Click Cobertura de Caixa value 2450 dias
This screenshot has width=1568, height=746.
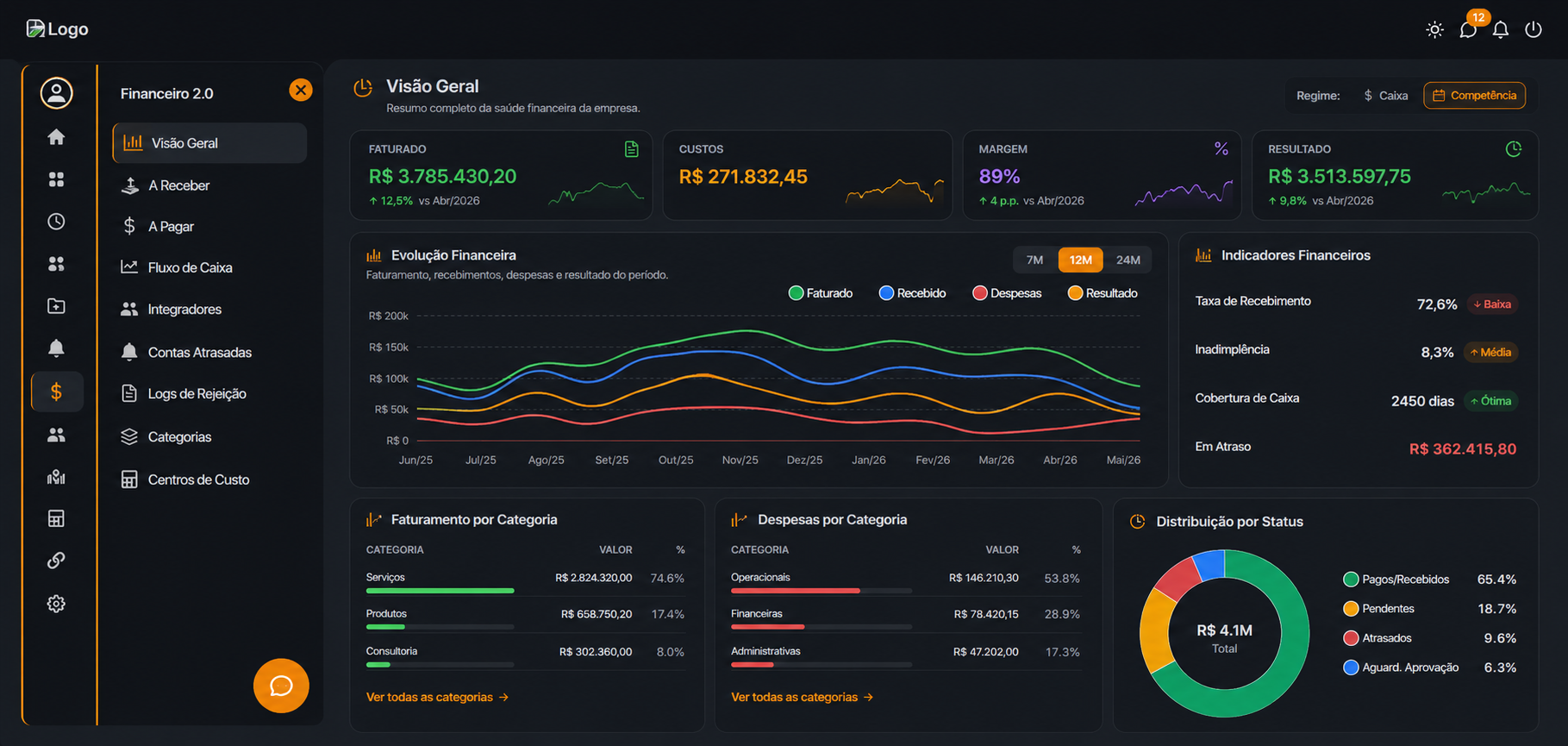tap(1422, 401)
